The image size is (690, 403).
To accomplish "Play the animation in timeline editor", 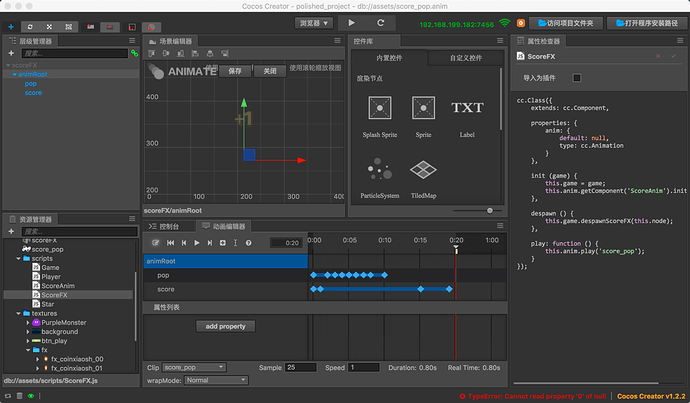I will point(196,242).
